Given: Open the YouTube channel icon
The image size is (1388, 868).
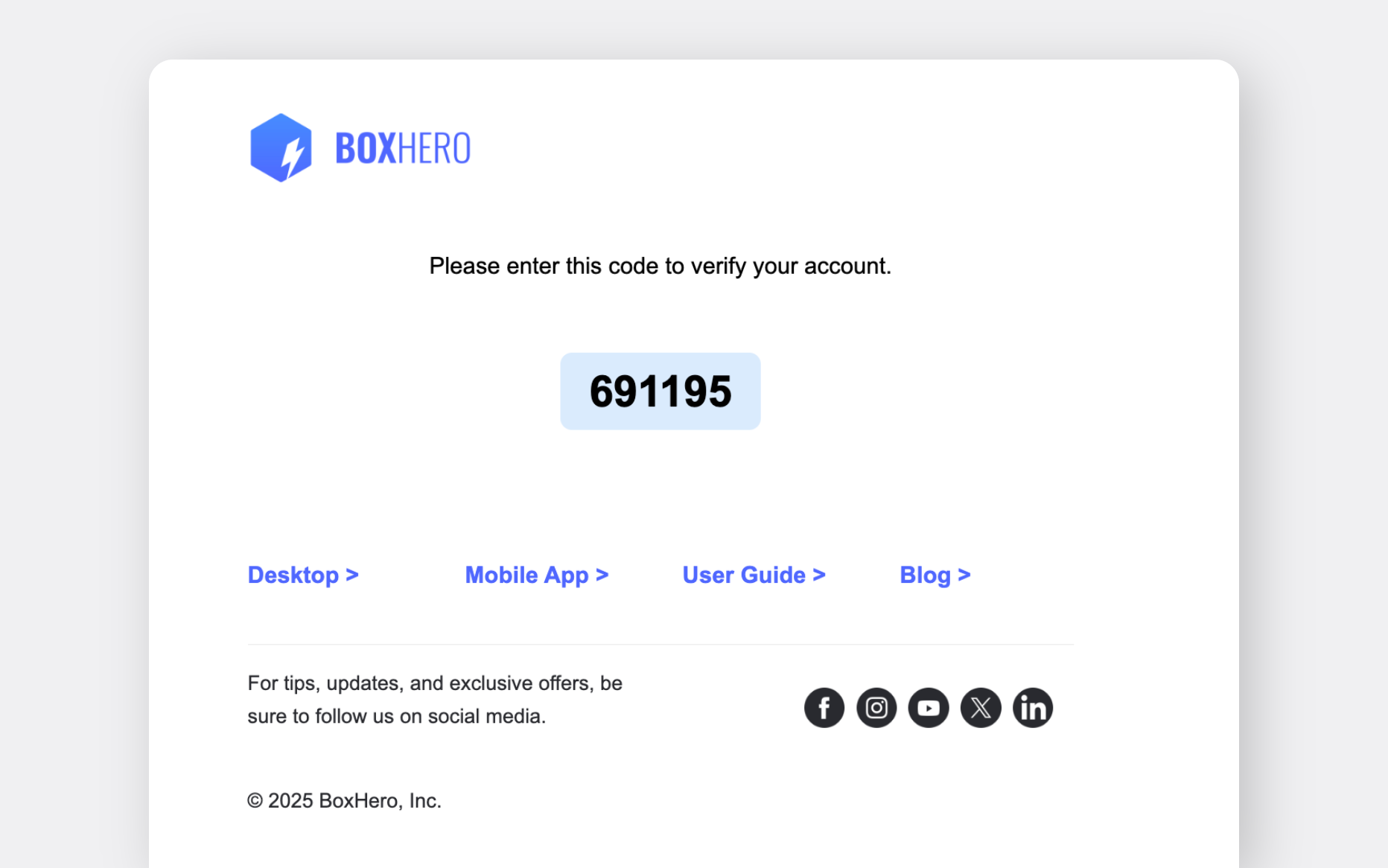Looking at the screenshot, I should coord(928,707).
